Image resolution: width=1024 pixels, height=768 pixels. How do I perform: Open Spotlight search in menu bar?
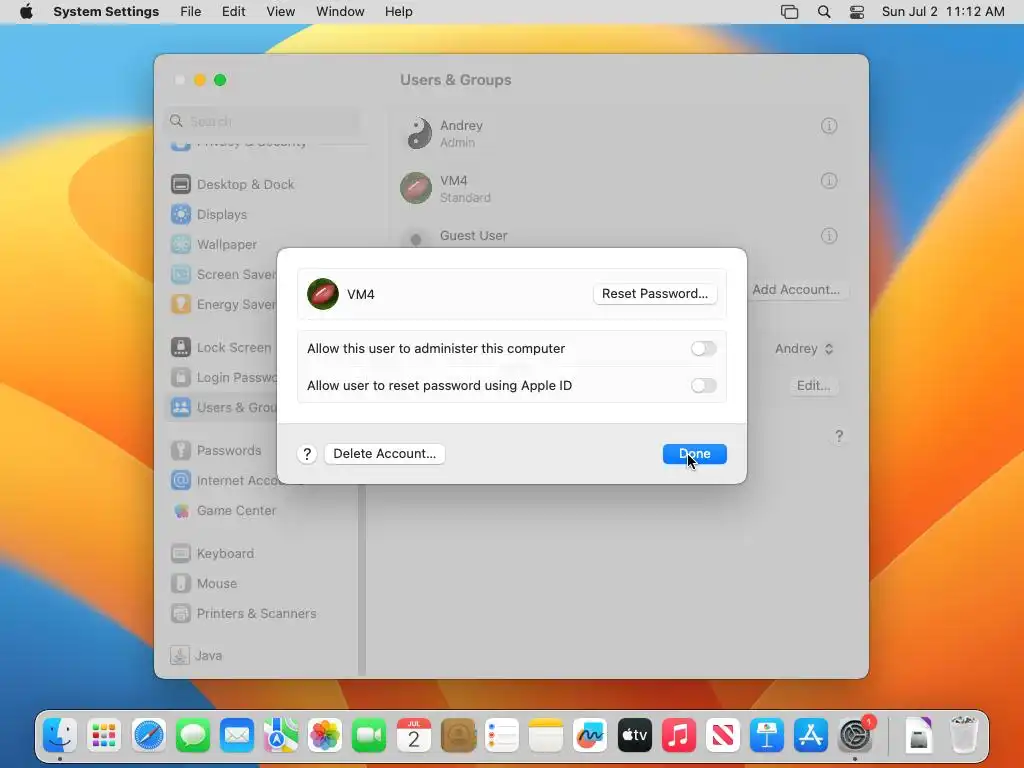pyautogui.click(x=824, y=12)
